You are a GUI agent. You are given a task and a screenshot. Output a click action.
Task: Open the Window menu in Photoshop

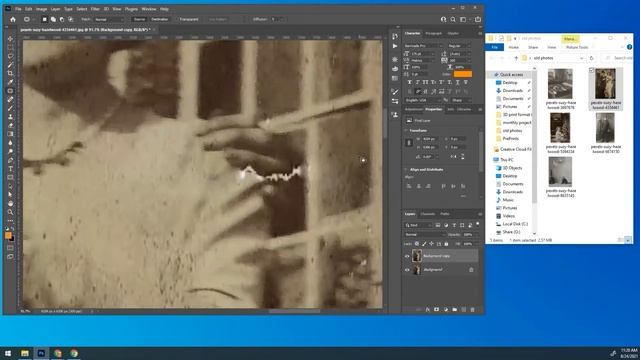[149, 9]
